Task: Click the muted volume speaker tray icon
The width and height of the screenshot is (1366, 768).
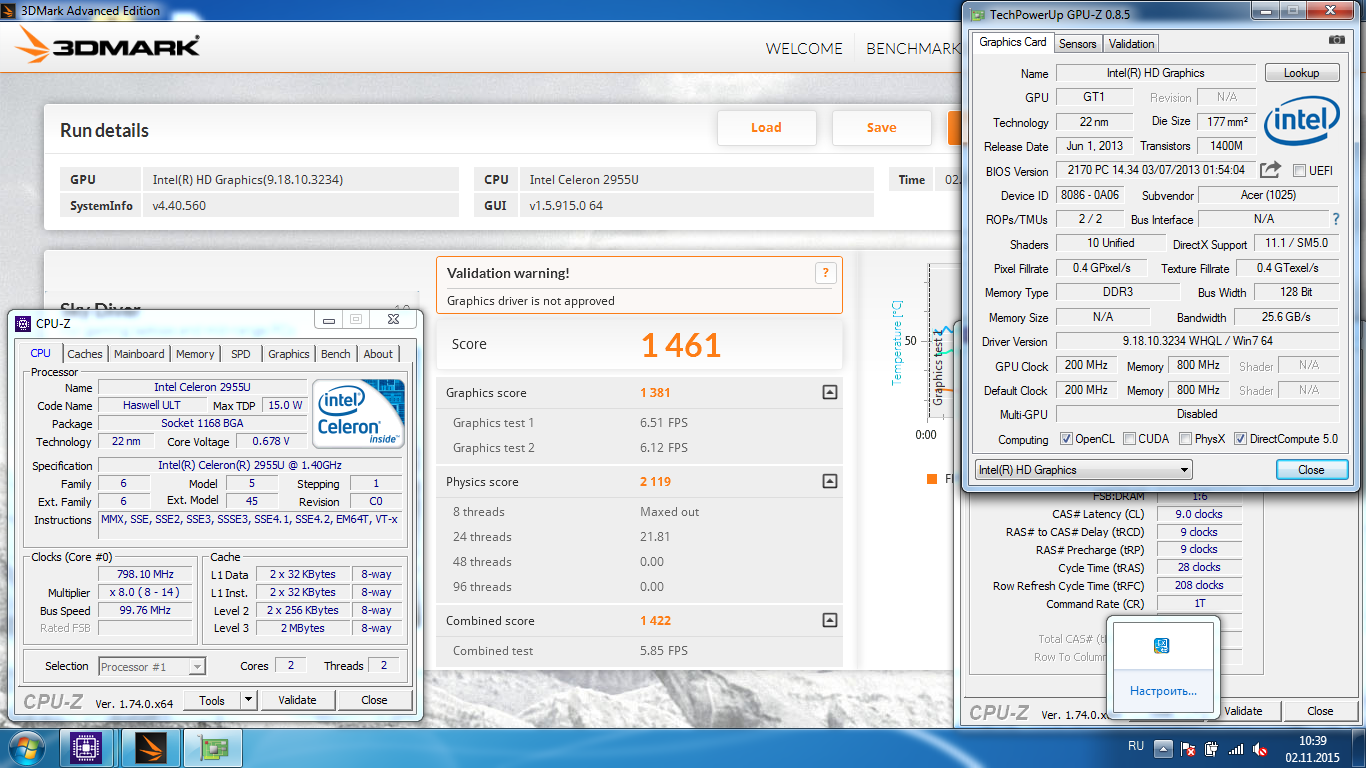Action: [x=1260, y=748]
